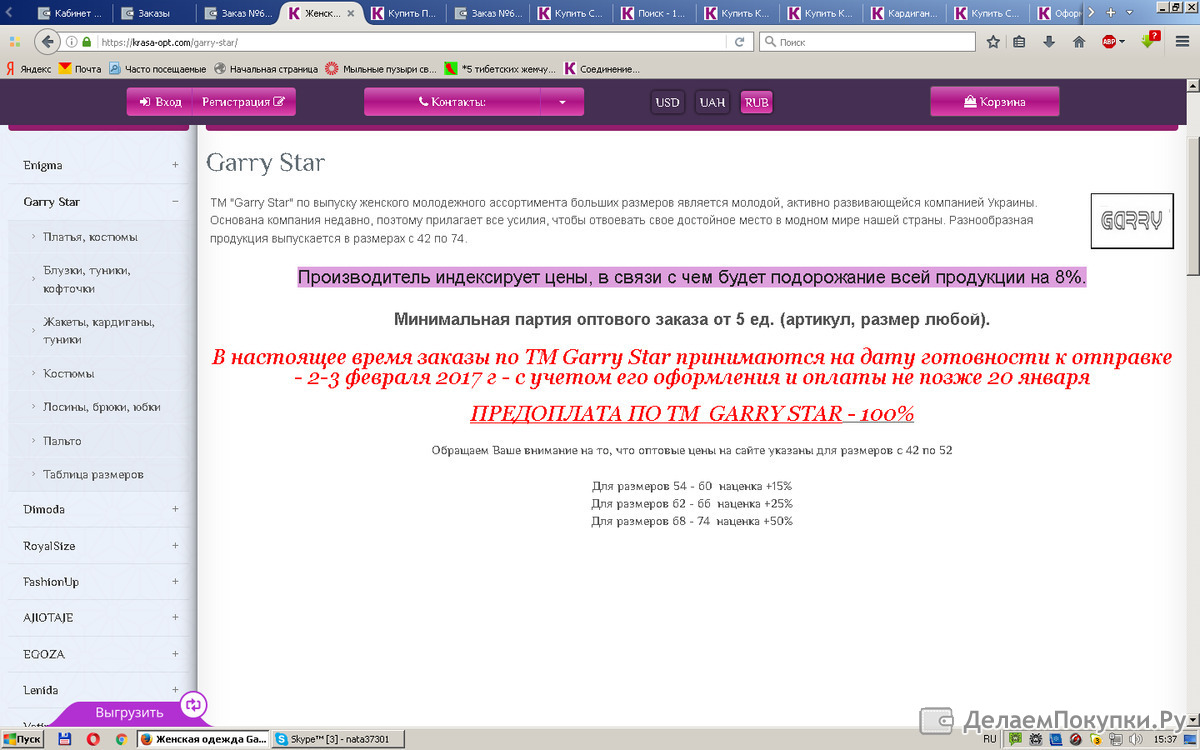1200x750 pixels.
Task: Focus the browser Поиск search field
Action: 867,42
